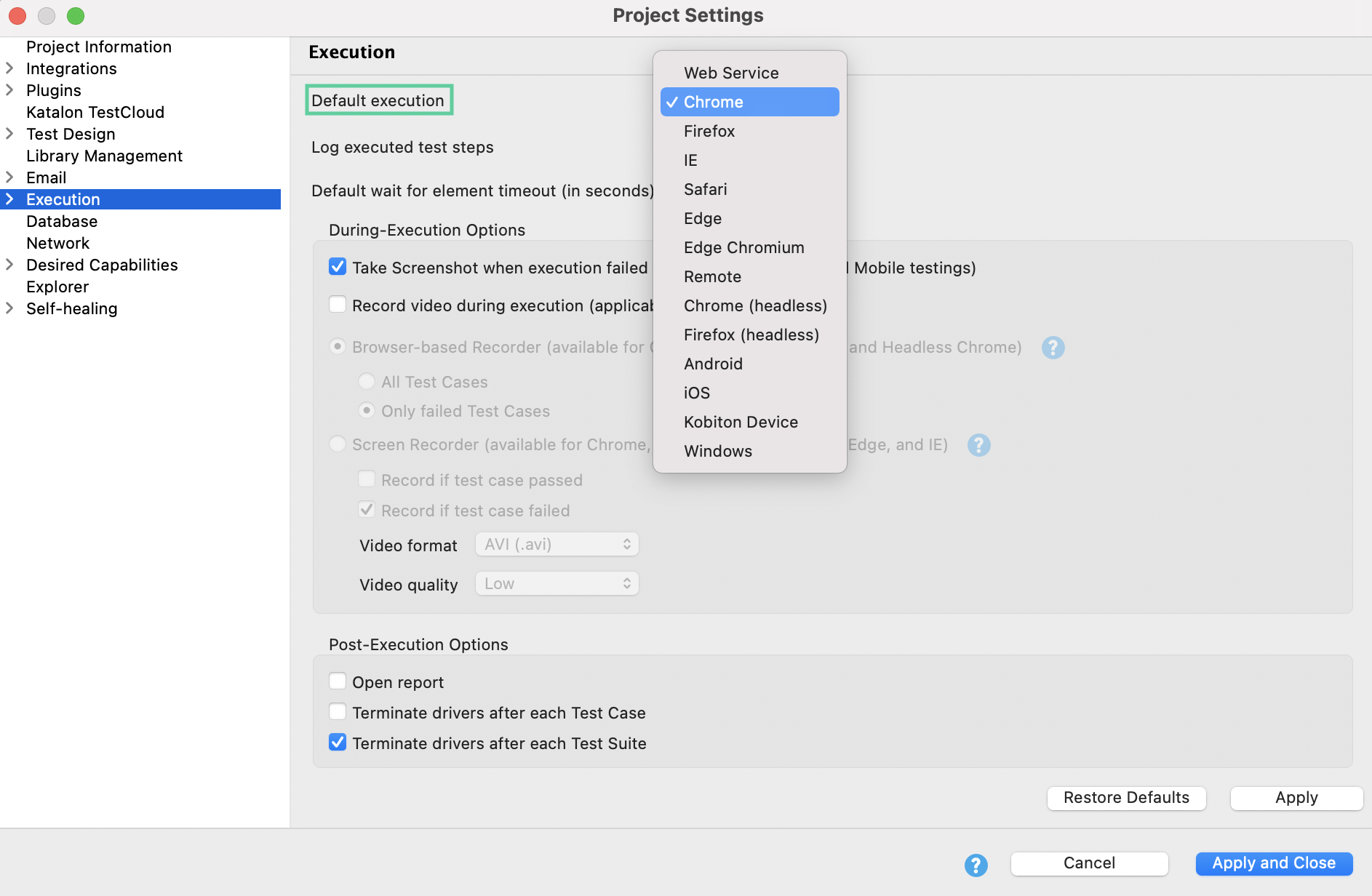
Task: Open the Database settings page
Action: [x=62, y=221]
